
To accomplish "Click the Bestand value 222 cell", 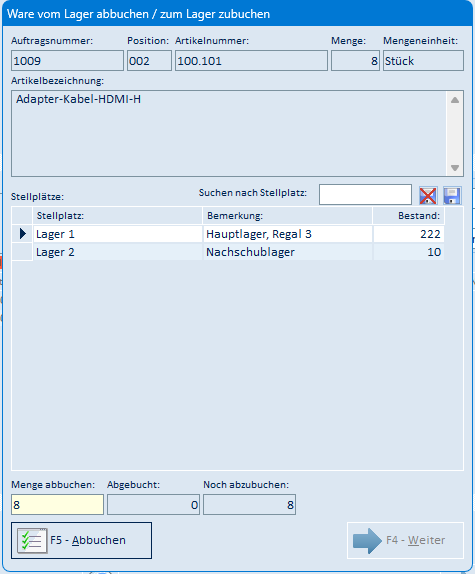I will pyautogui.click(x=408, y=234).
